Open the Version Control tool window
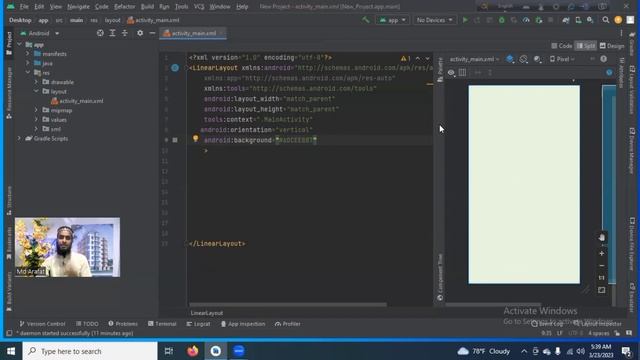Screen dimensions: 640x360 click(x=42, y=324)
